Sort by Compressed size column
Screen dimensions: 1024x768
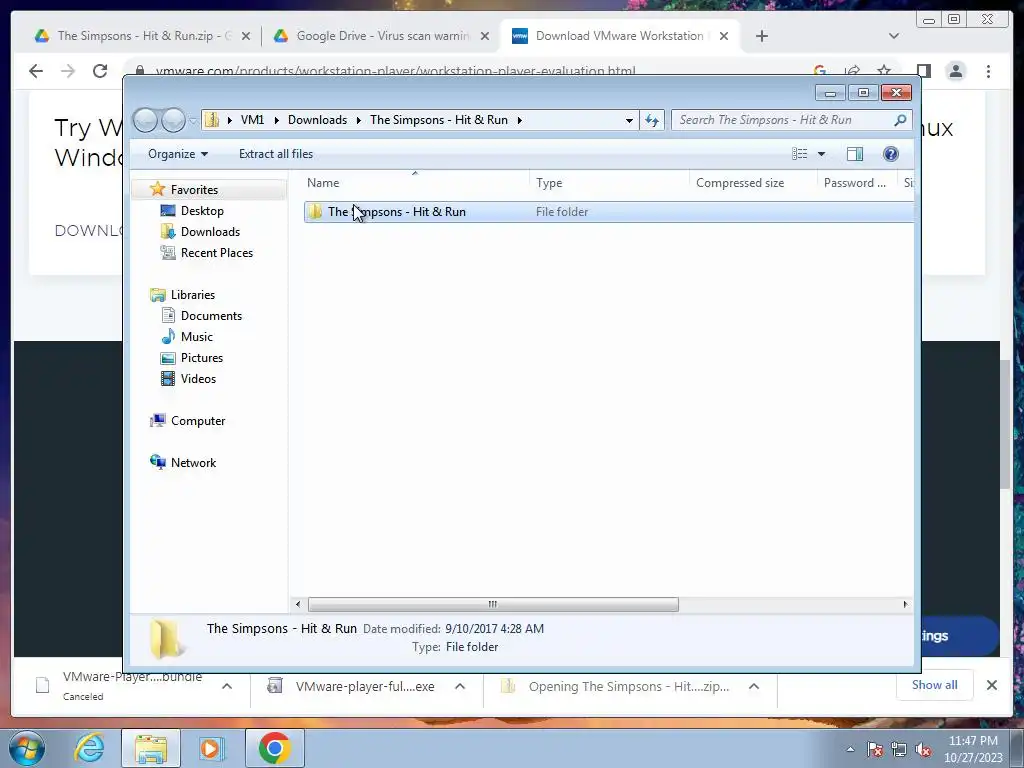coord(753,183)
